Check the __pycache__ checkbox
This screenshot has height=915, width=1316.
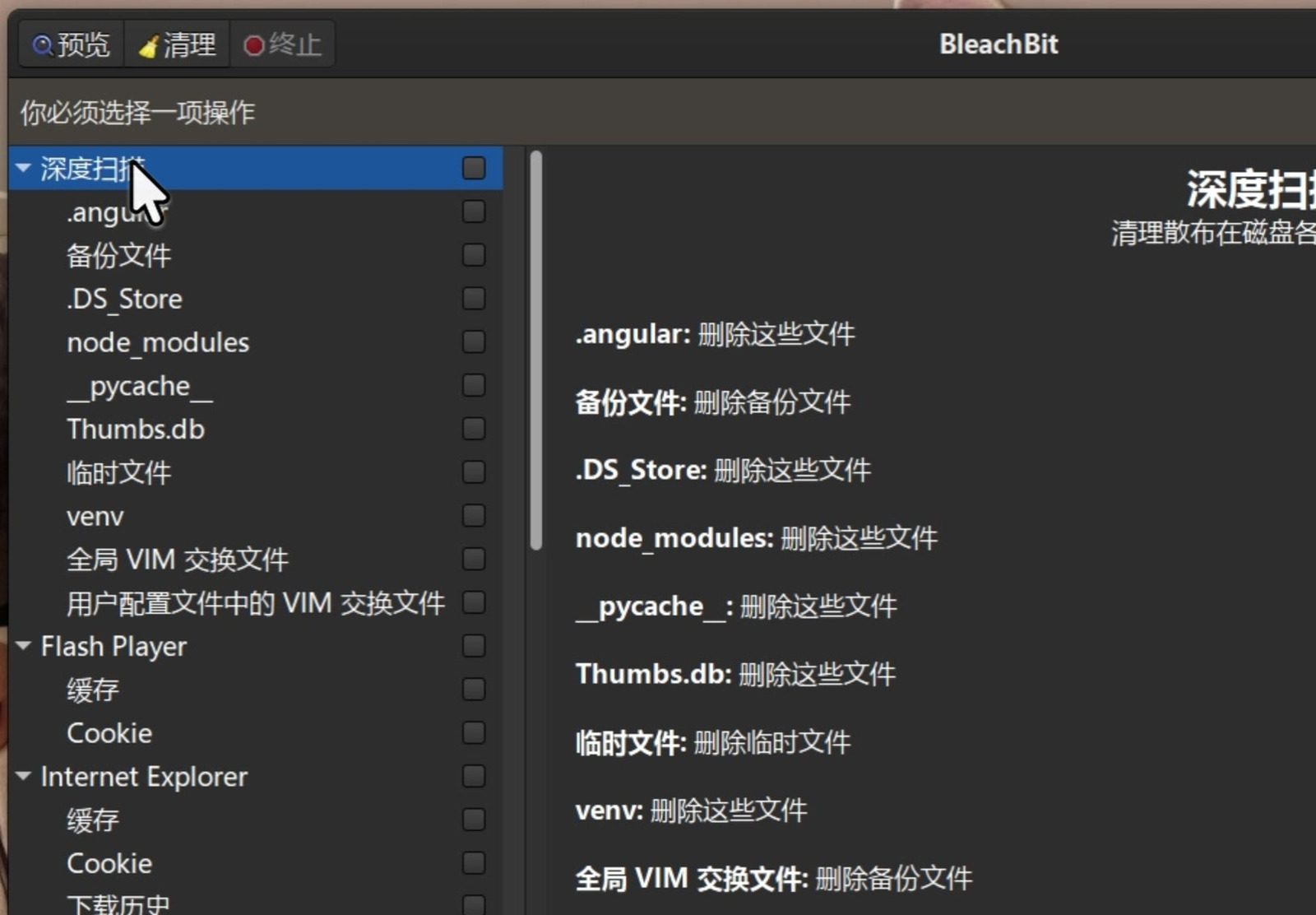point(474,385)
